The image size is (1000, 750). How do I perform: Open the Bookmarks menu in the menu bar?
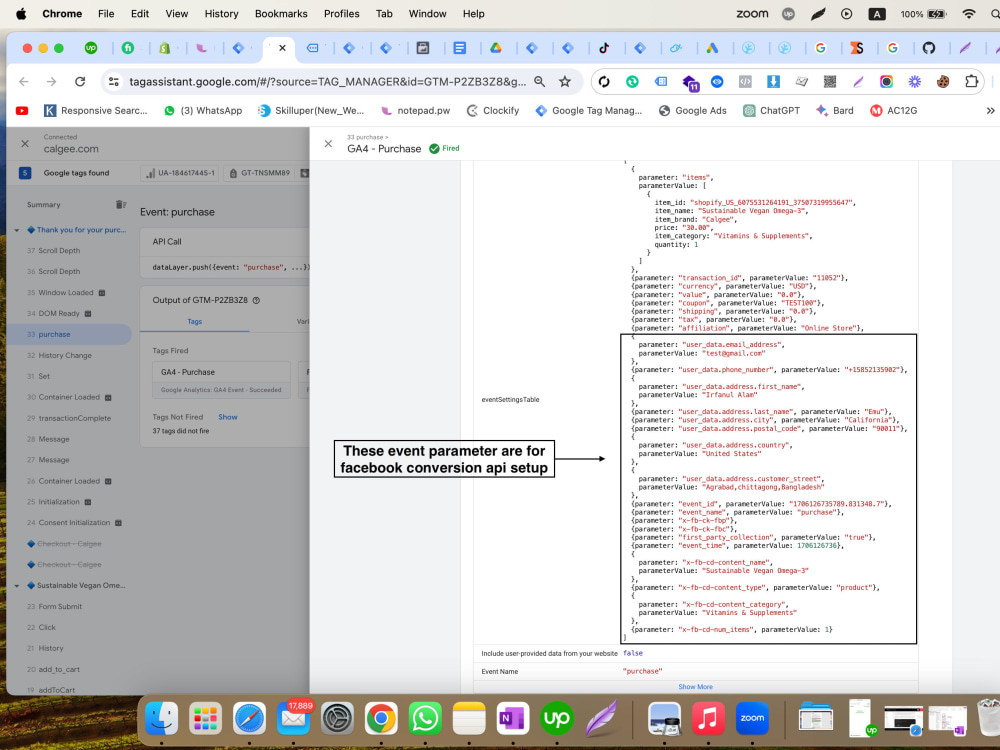[x=281, y=13]
